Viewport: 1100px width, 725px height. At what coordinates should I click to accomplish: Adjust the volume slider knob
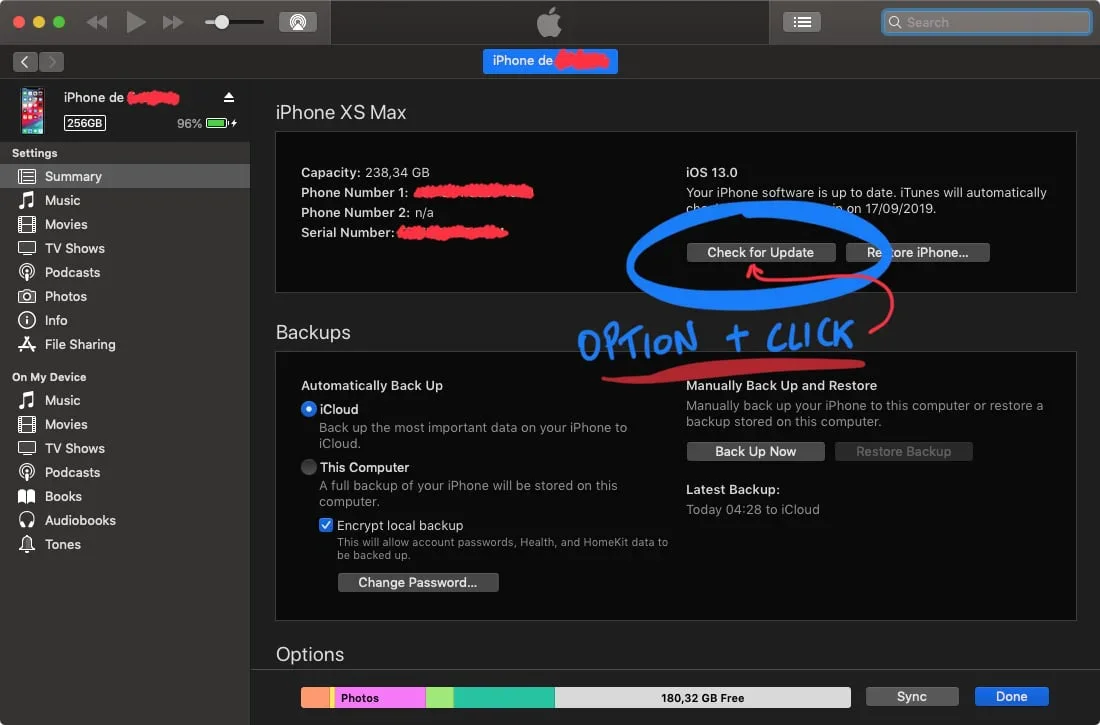tap(222, 22)
